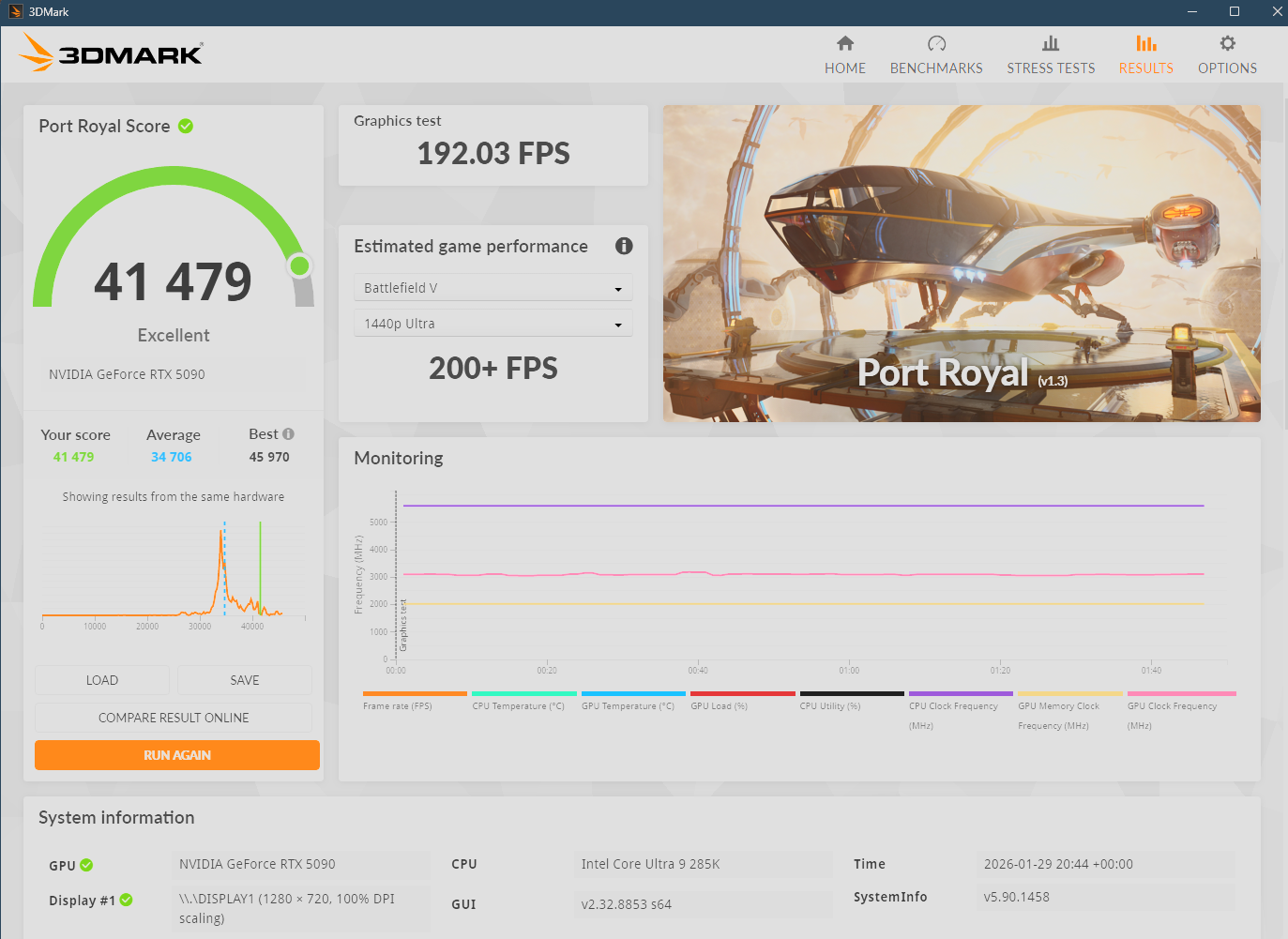1288x939 pixels.
Task: Toggle the CPU Clock Frequency legend series
Action: (953, 706)
